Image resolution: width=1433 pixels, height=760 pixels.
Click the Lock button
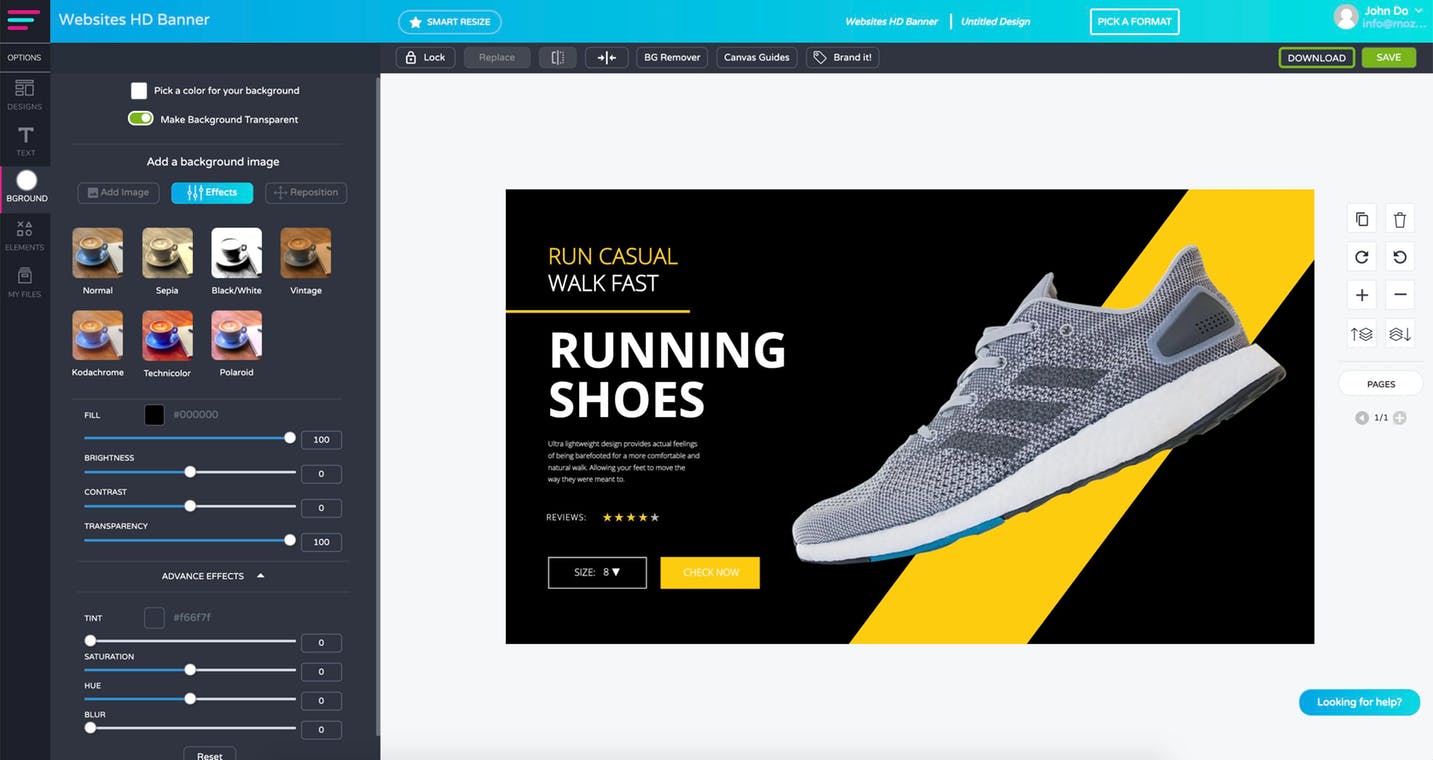[426, 57]
